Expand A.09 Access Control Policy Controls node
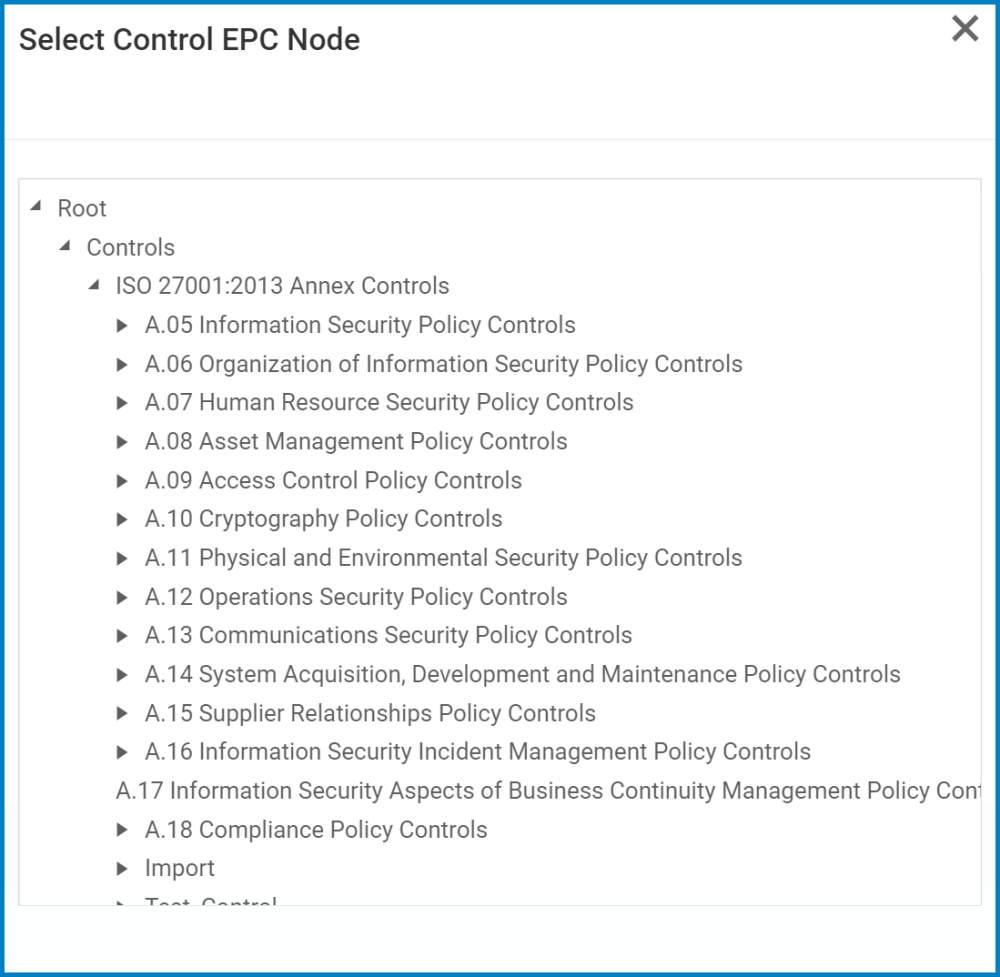1000x977 pixels. [121, 480]
